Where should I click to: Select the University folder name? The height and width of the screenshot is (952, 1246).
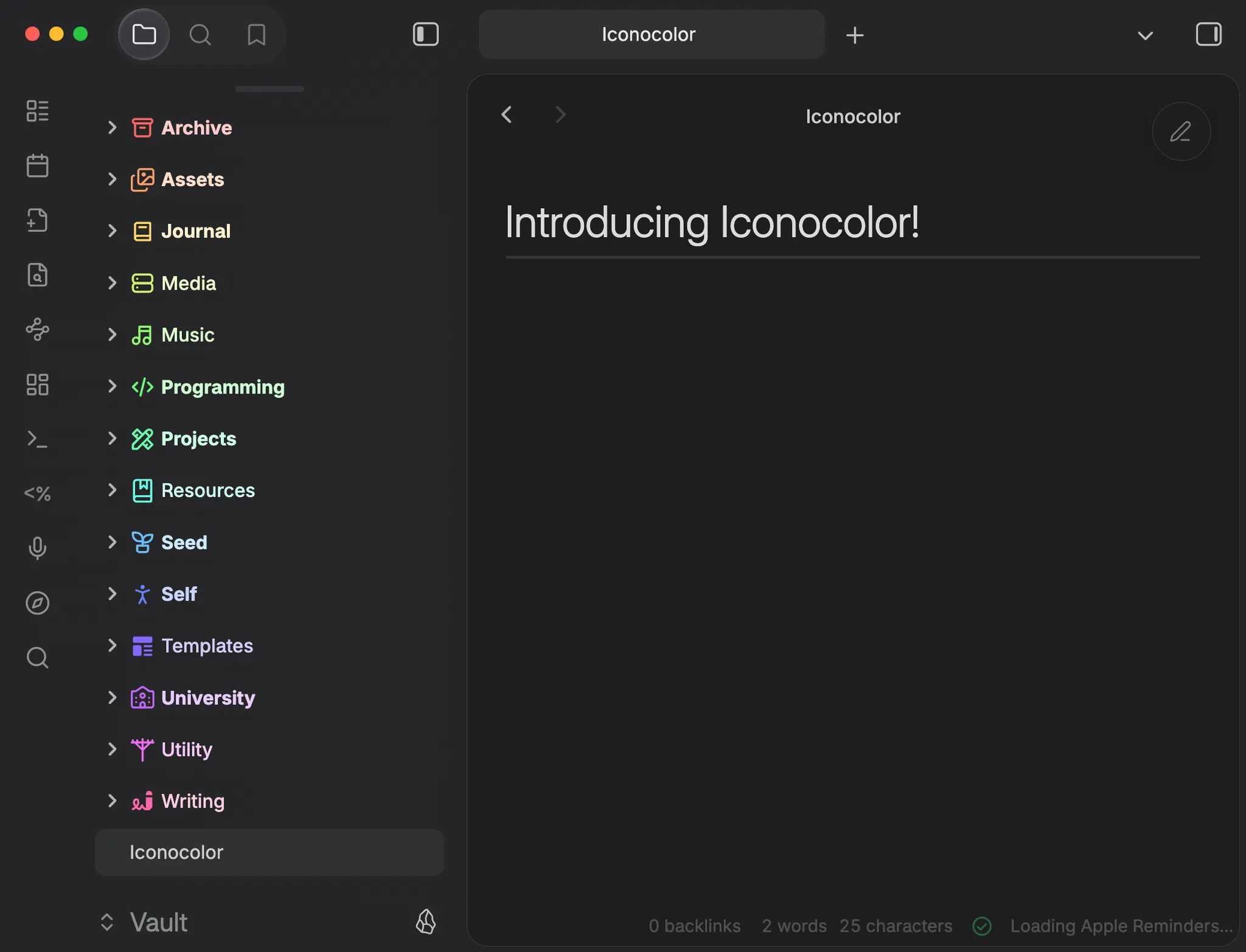tap(208, 698)
